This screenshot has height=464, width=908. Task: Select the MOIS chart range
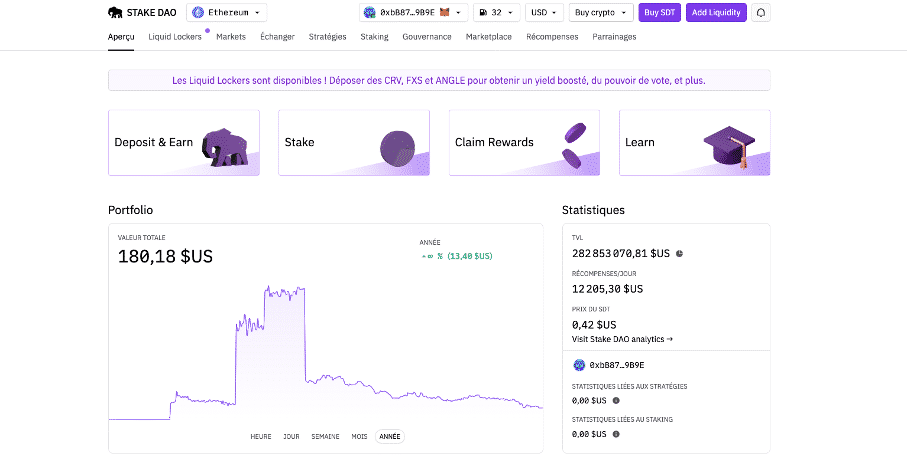[x=359, y=437]
